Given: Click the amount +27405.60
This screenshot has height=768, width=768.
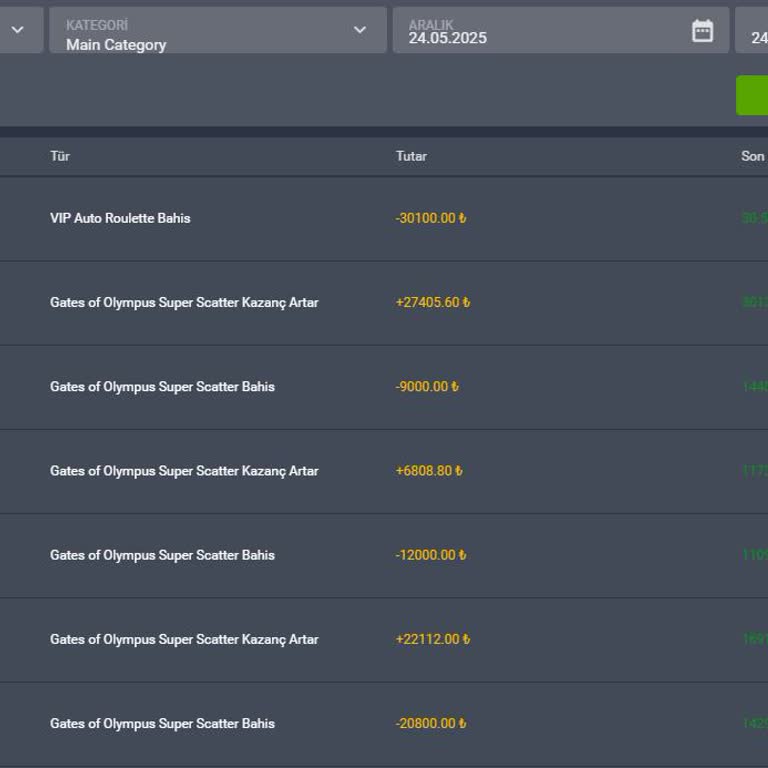Looking at the screenshot, I should click(433, 303).
